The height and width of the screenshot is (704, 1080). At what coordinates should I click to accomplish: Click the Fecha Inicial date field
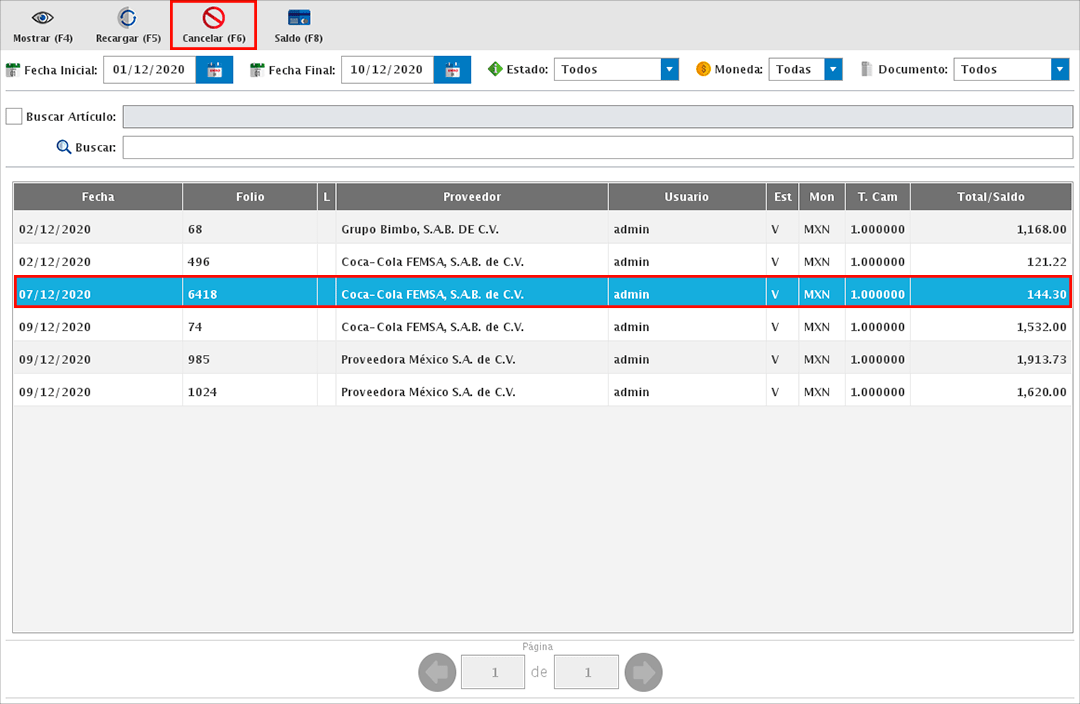(148, 70)
